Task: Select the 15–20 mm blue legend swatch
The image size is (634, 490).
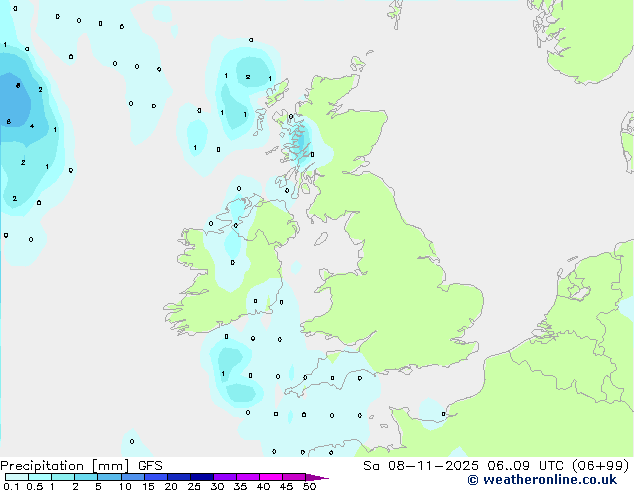Action: click(156, 477)
